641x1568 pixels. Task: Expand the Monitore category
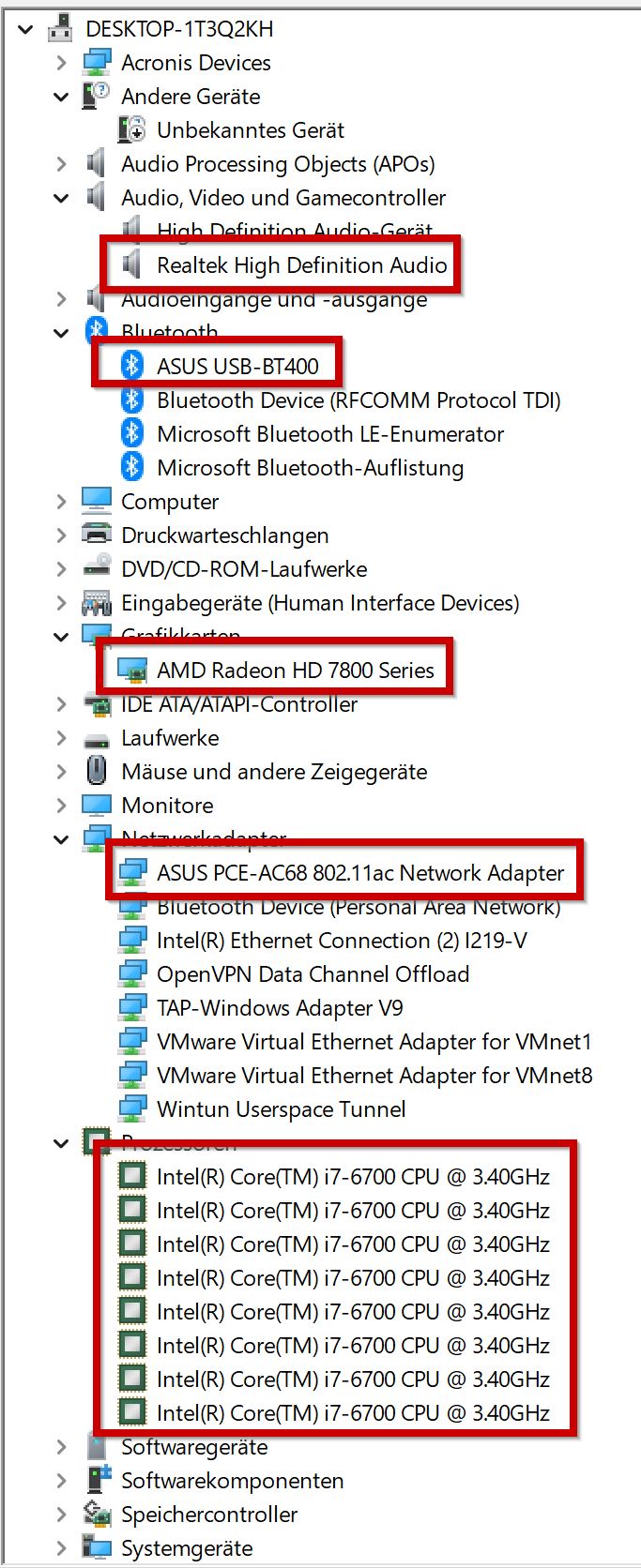pos(62,806)
